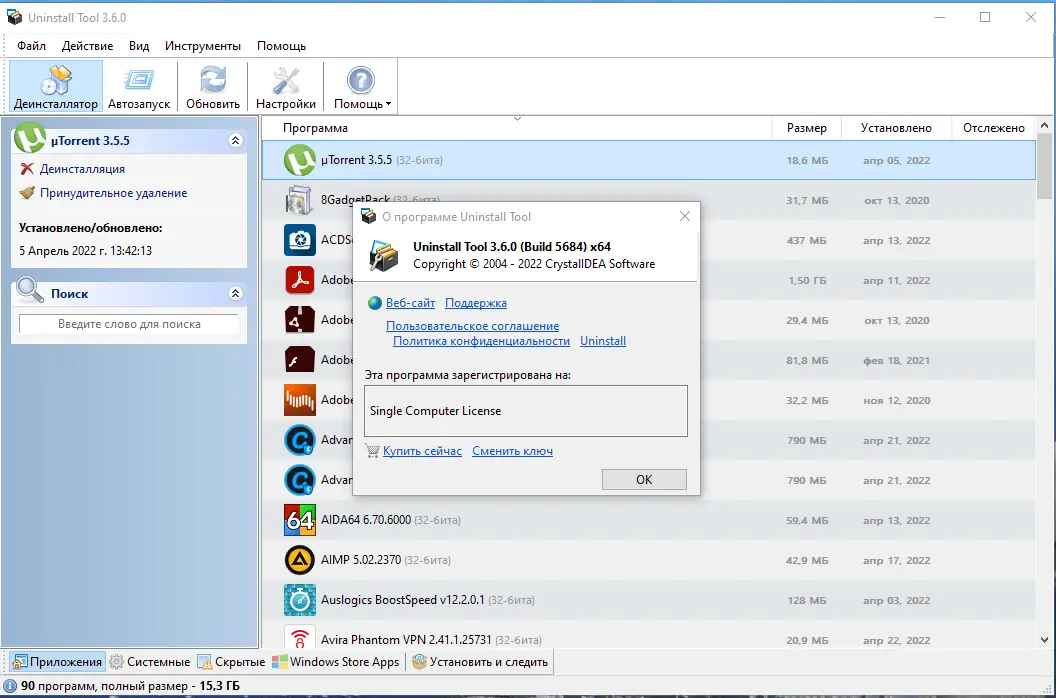This screenshot has height=698, width=1056.
Task: Select the Adobe Acrobat red icon
Action: (x=300, y=280)
